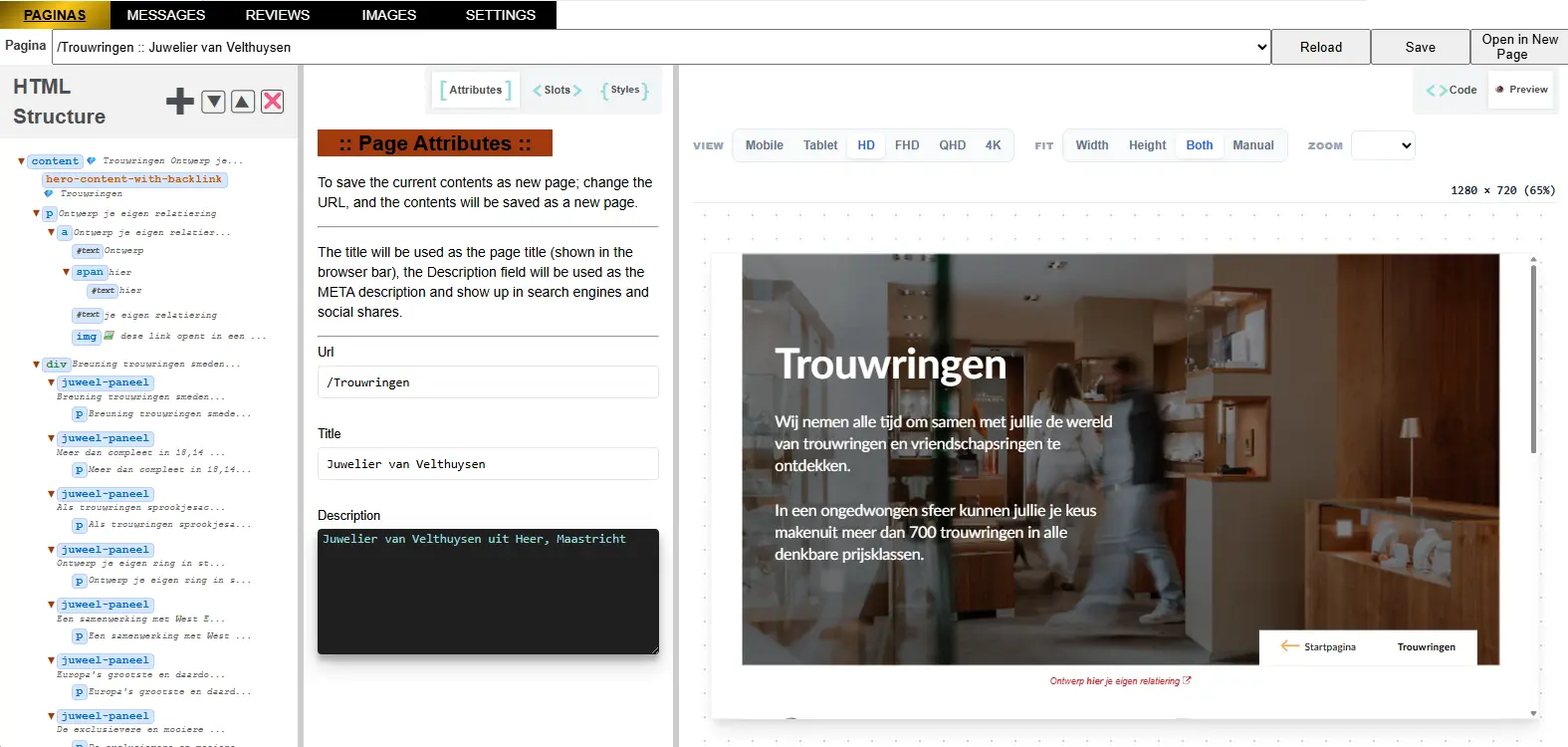
Task: Open the Attributes tab
Action: pos(476,90)
